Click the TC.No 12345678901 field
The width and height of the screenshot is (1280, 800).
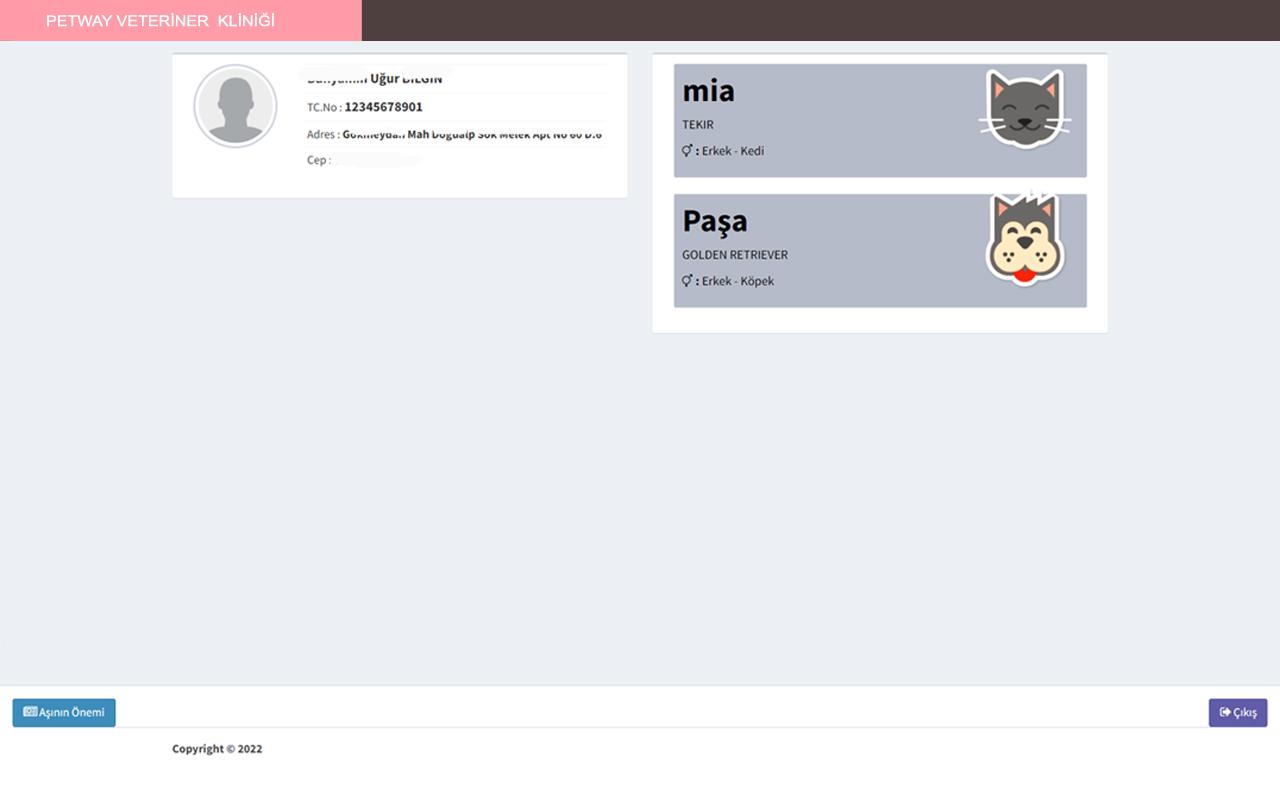[365, 107]
